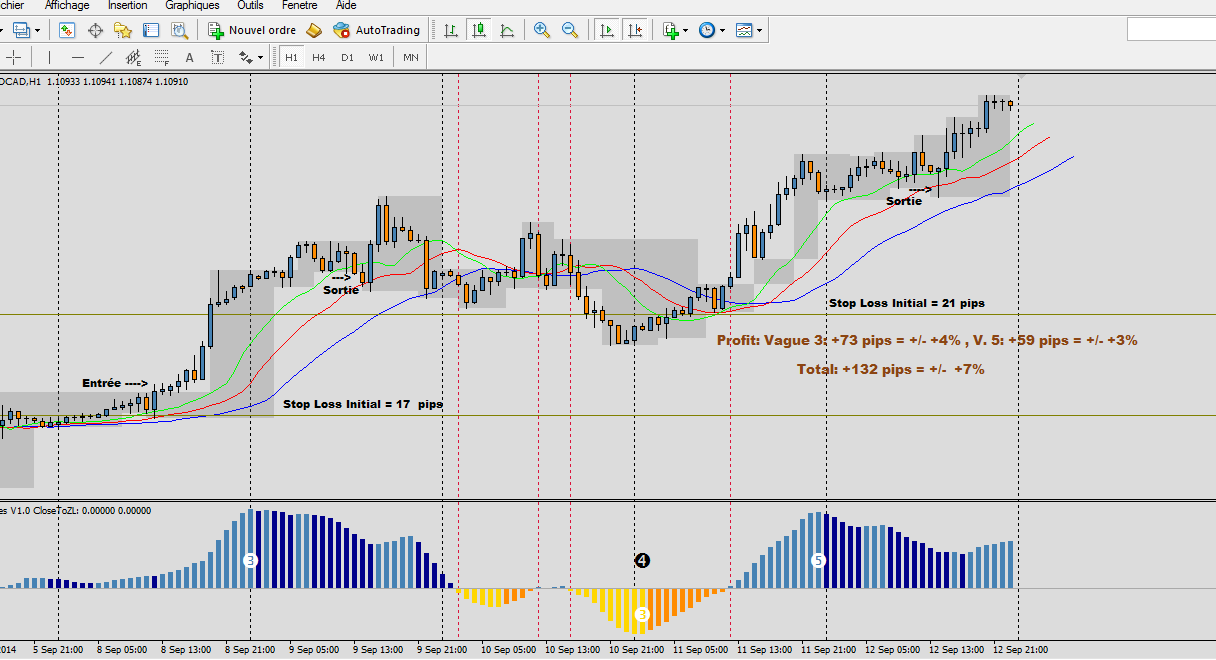Screen dimensions: 1216x660
Task: Click the Templates chart icon
Action: tap(744, 30)
